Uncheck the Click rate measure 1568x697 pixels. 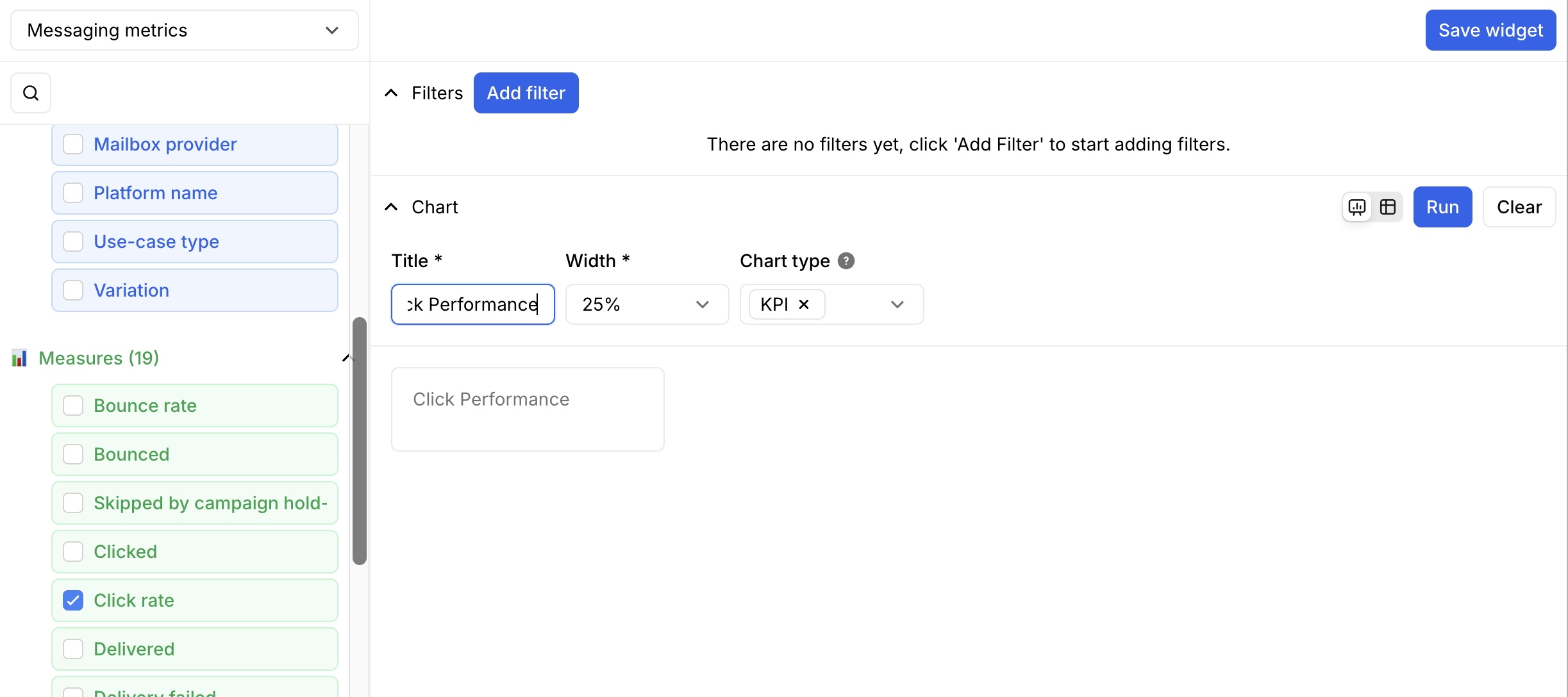(73, 600)
